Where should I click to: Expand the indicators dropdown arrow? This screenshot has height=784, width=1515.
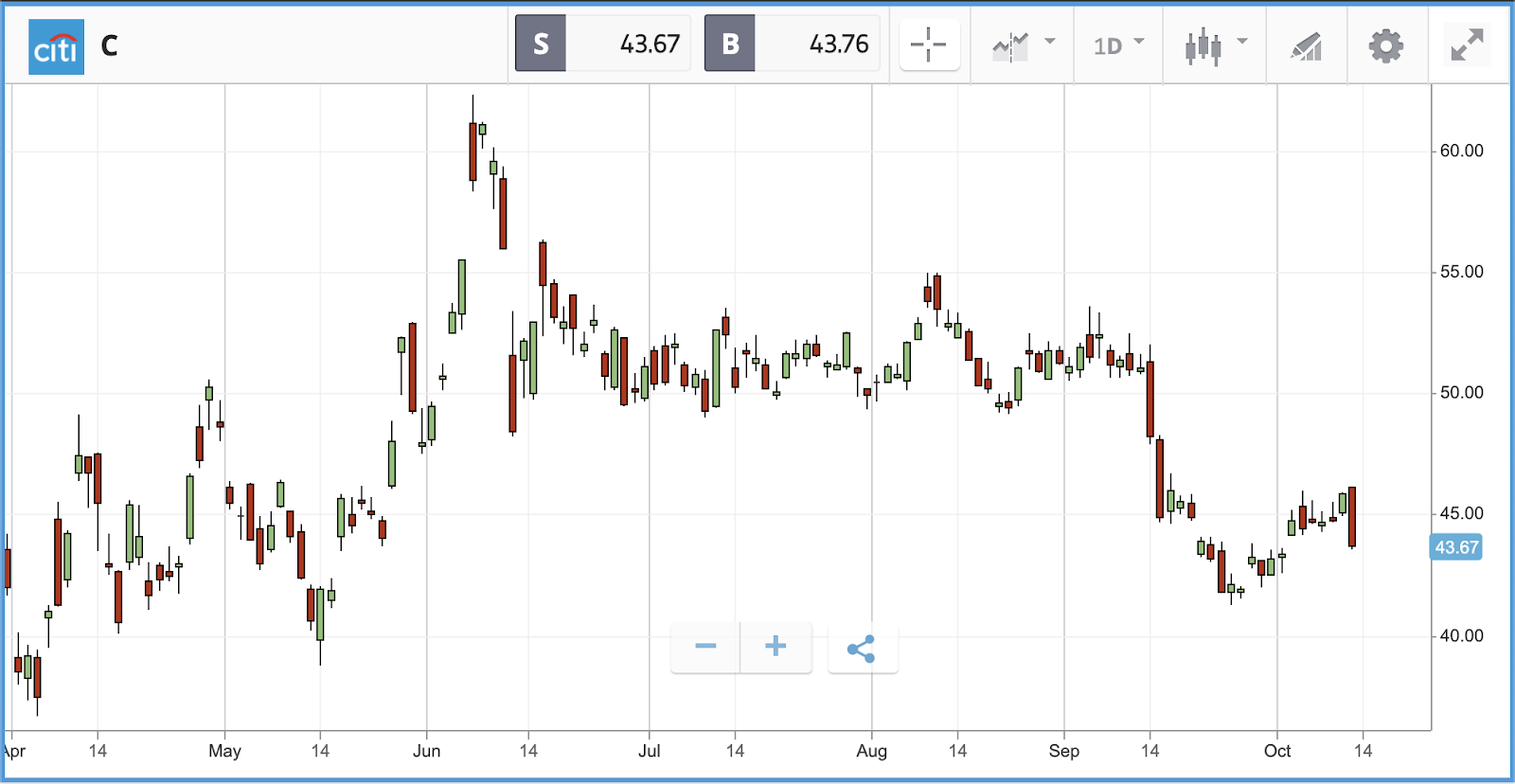point(1050,41)
